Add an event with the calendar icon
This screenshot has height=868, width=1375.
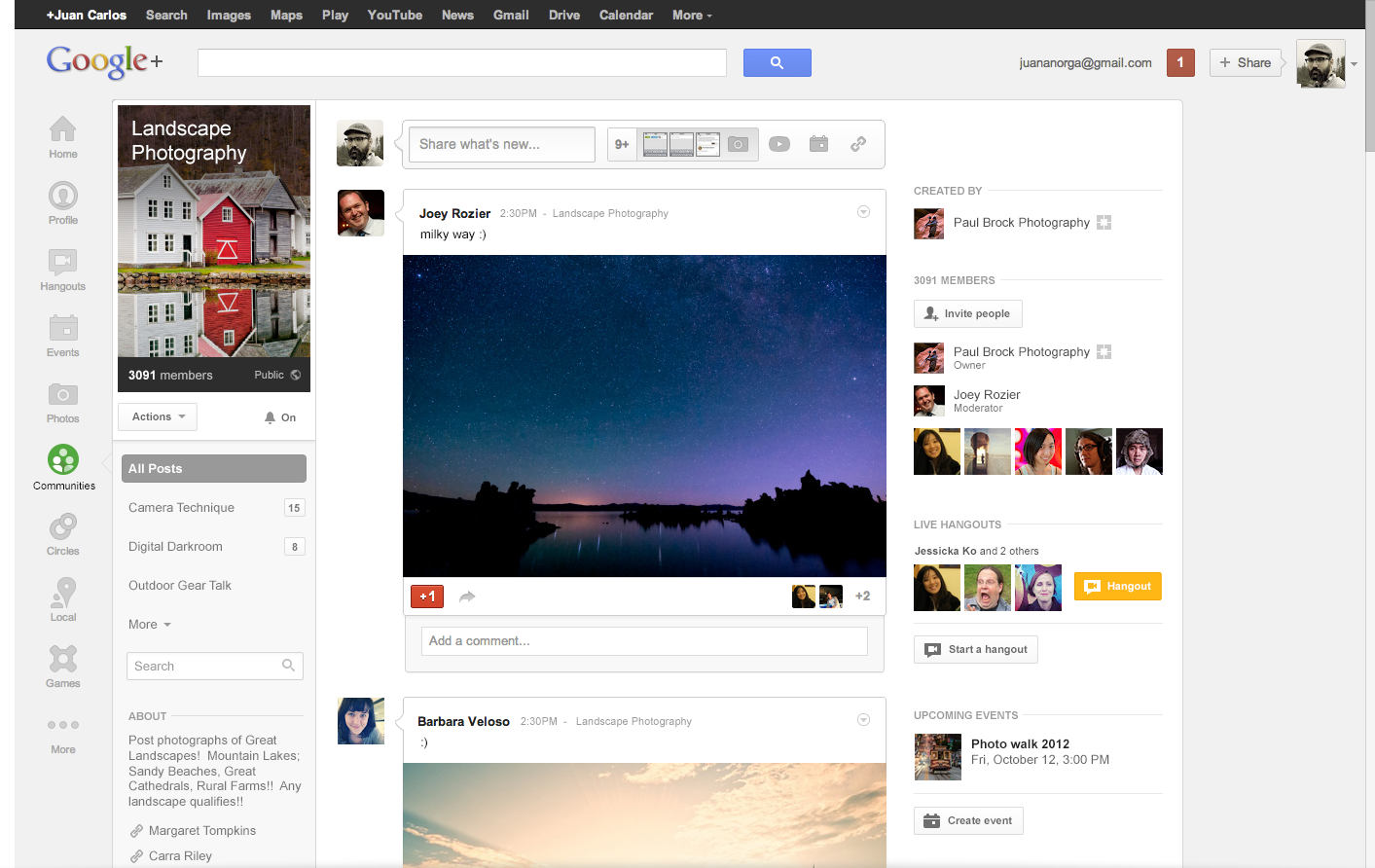[x=818, y=143]
